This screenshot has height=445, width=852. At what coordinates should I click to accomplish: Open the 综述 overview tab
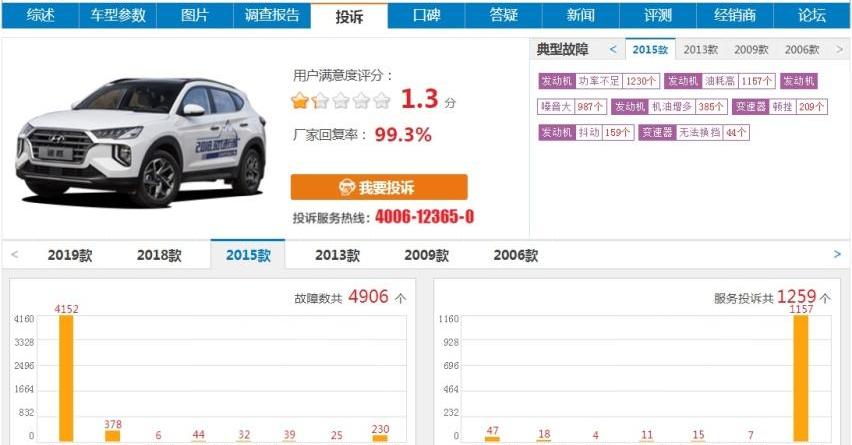coord(41,15)
